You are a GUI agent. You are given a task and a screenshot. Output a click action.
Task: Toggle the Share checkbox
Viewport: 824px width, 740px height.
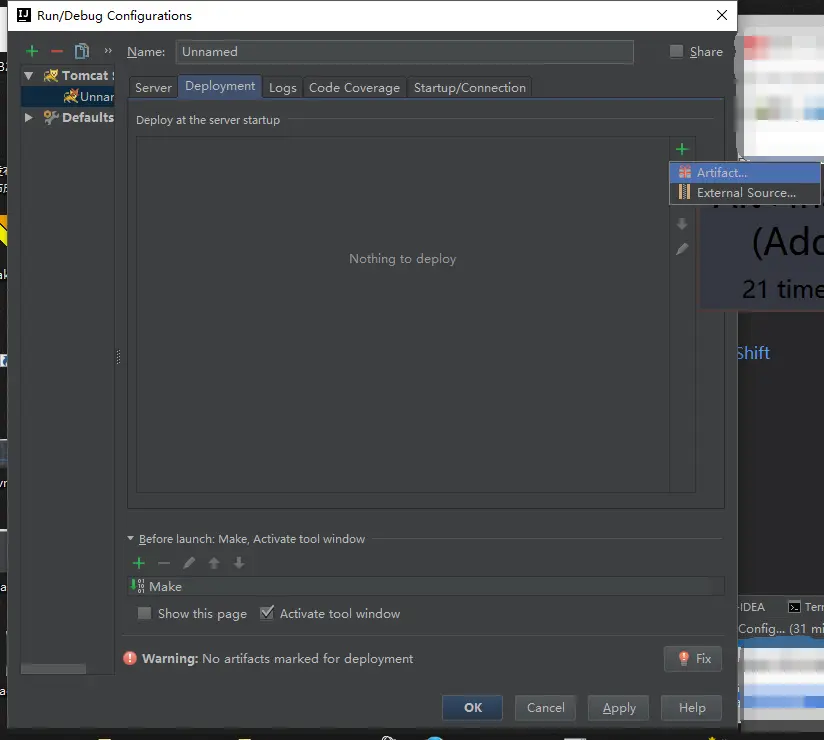tap(676, 51)
